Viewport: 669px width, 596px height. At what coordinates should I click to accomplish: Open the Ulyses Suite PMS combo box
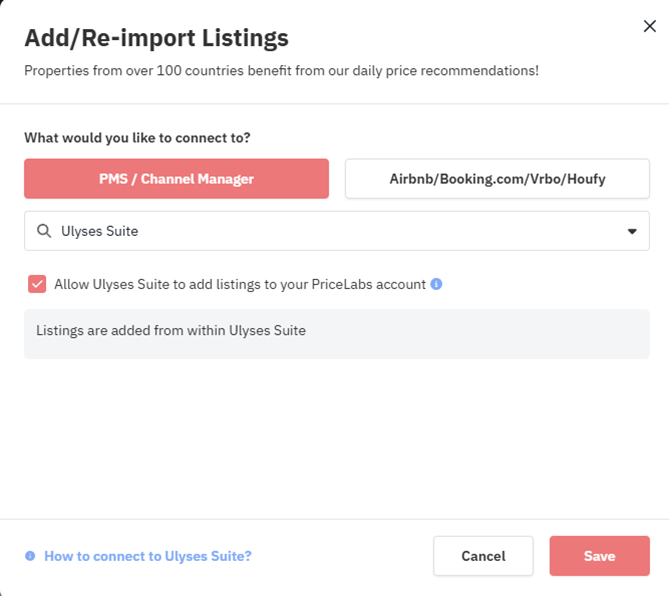(x=337, y=231)
